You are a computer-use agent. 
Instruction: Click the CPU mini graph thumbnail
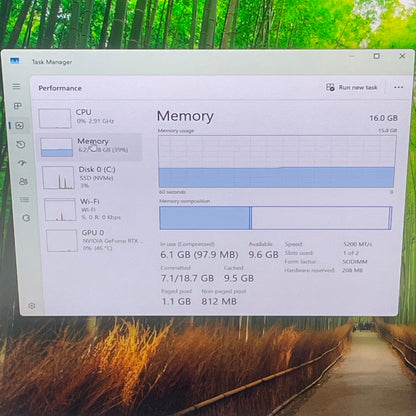(x=55, y=118)
